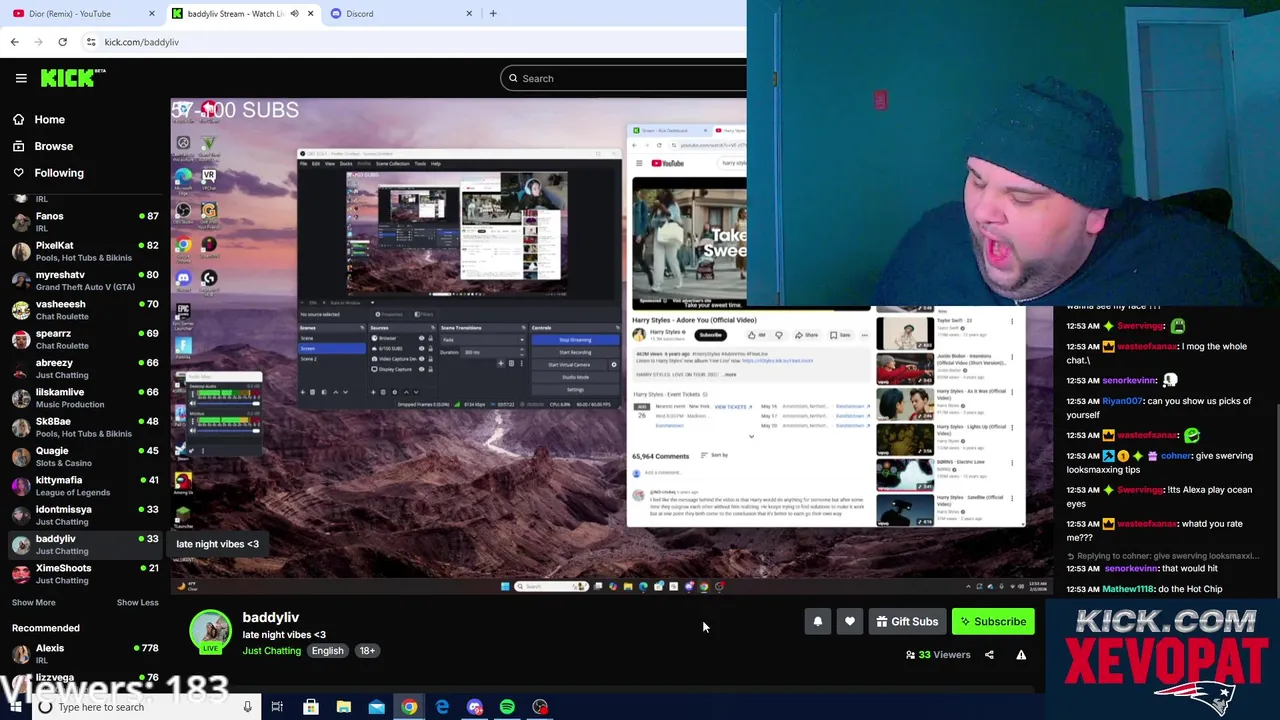
Task: Open the Windows Start menu
Action: (15, 707)
